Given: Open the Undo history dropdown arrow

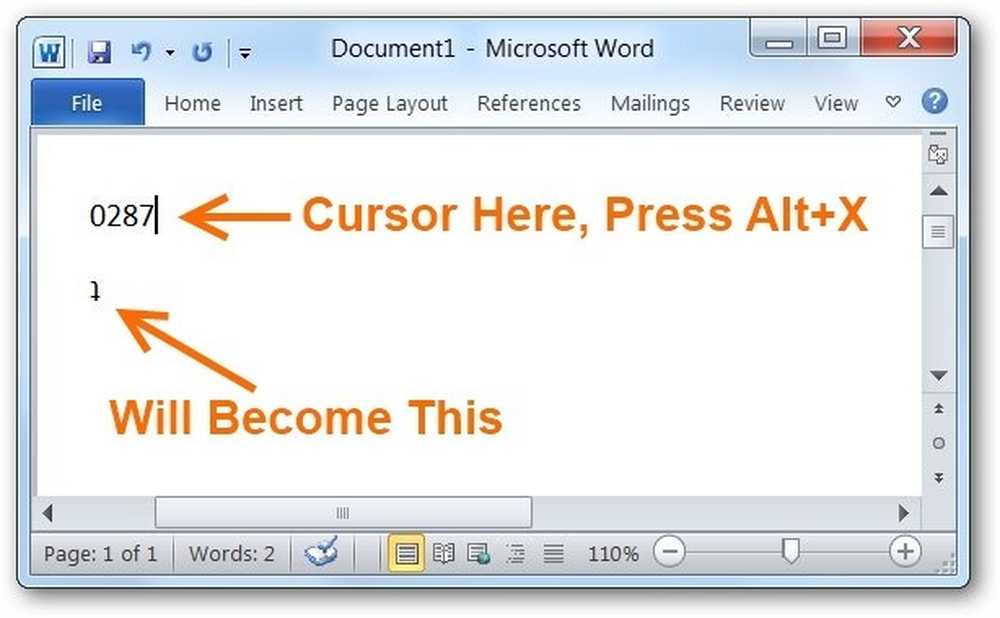Looking at the screenshot, I should 170,52.
